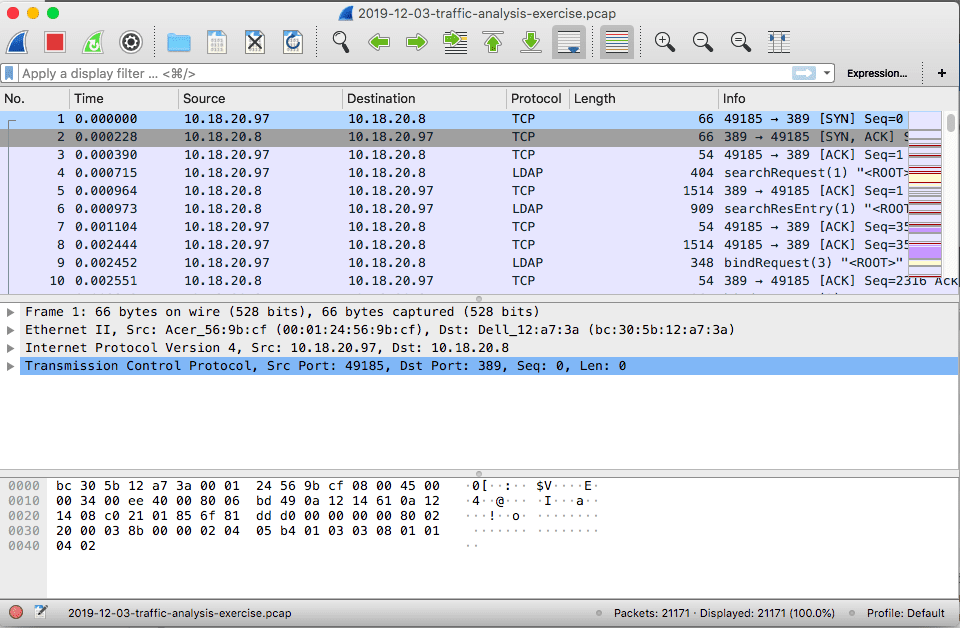Sort by Info column header
Screen dimensions: 960x628
pos(839,99)
